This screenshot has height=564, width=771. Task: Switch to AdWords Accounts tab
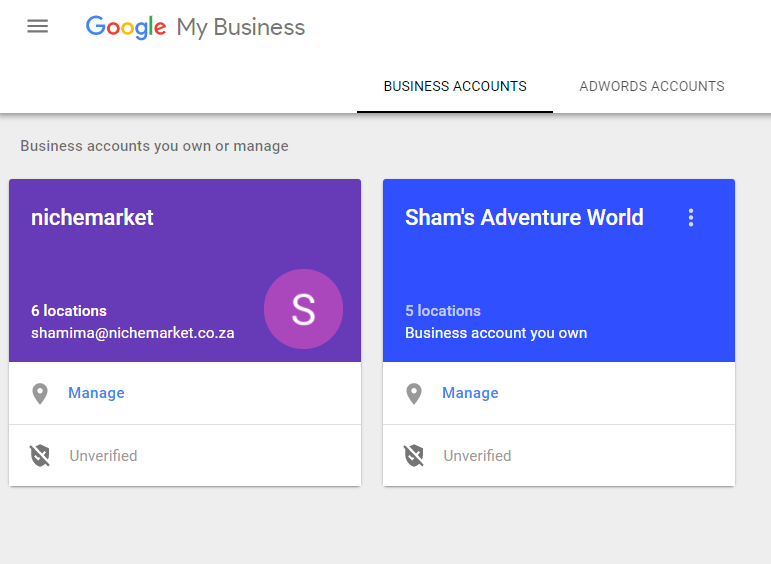coord(652,87)
